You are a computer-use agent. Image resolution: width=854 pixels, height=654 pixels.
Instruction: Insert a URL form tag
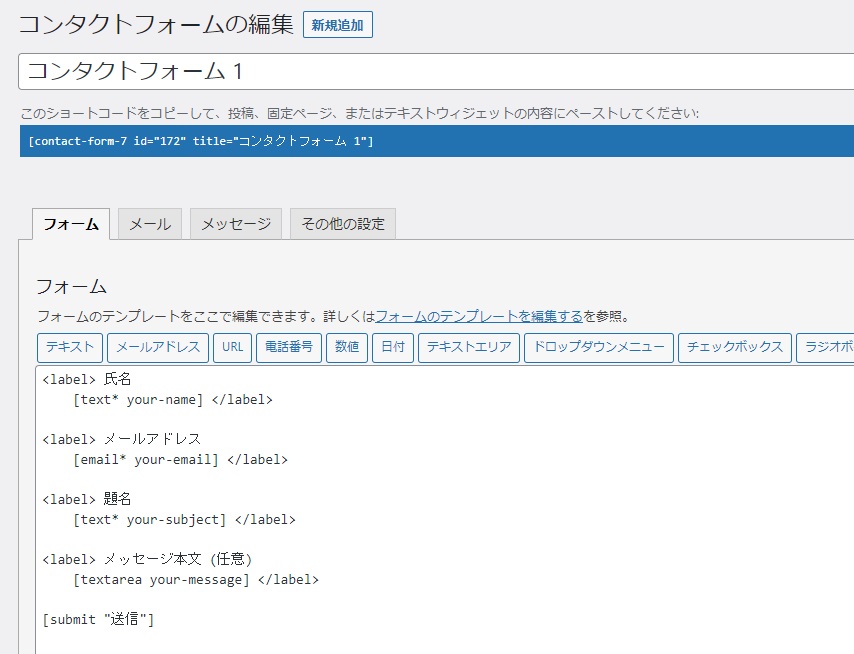(233, 347)
